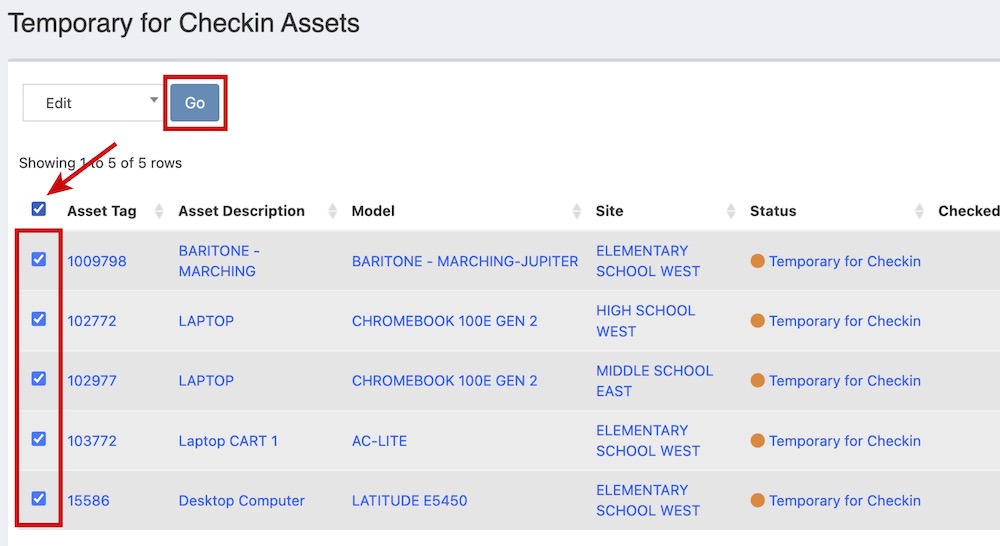Deselect the row checkbox for asset 15586
1000x546 pixels.
click(x=39, y=499)
